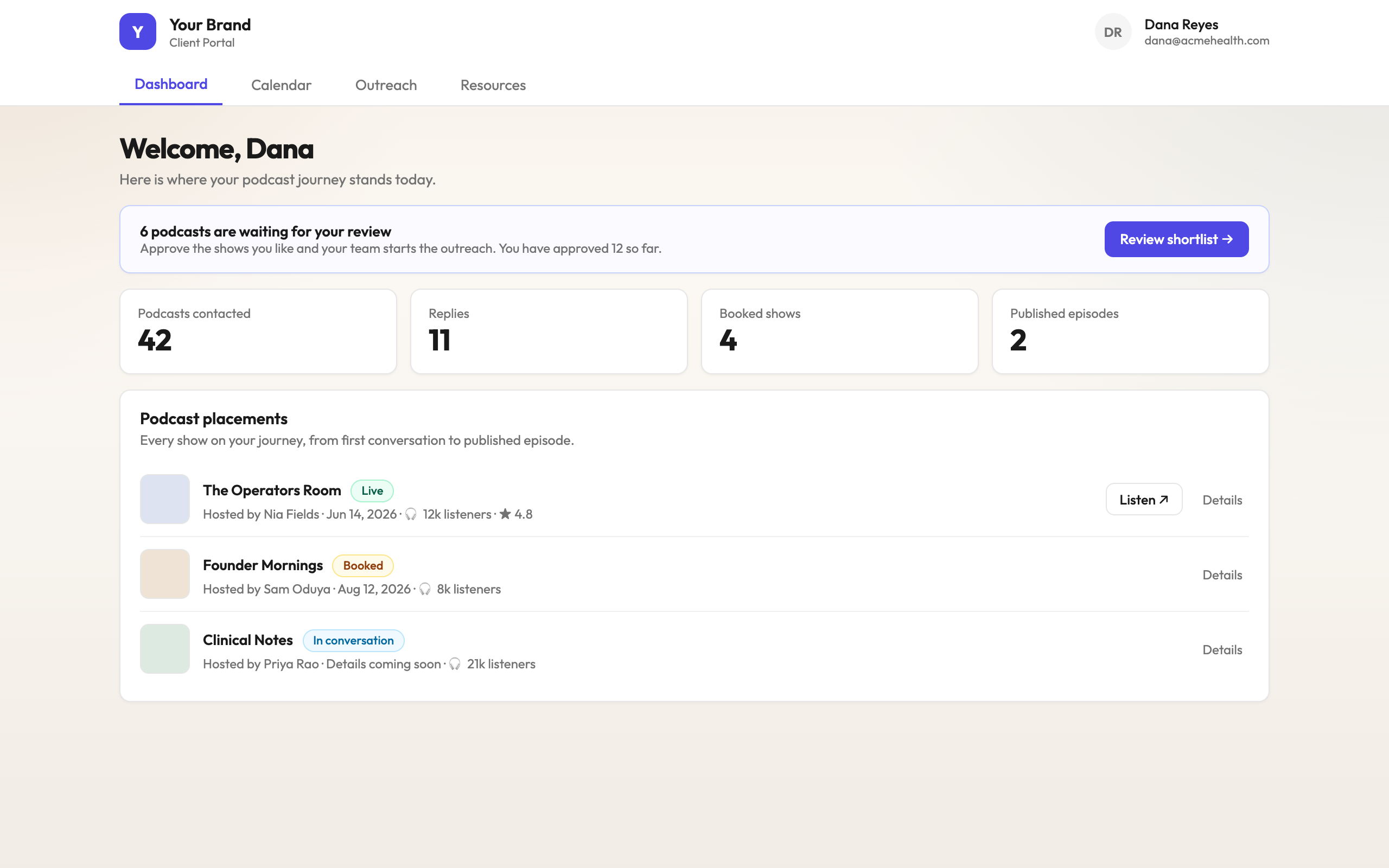Image resolution: width=1389 pixels, height=868 pixels.
Task: Click the purple Y brand logo
Action: [138, 31]
